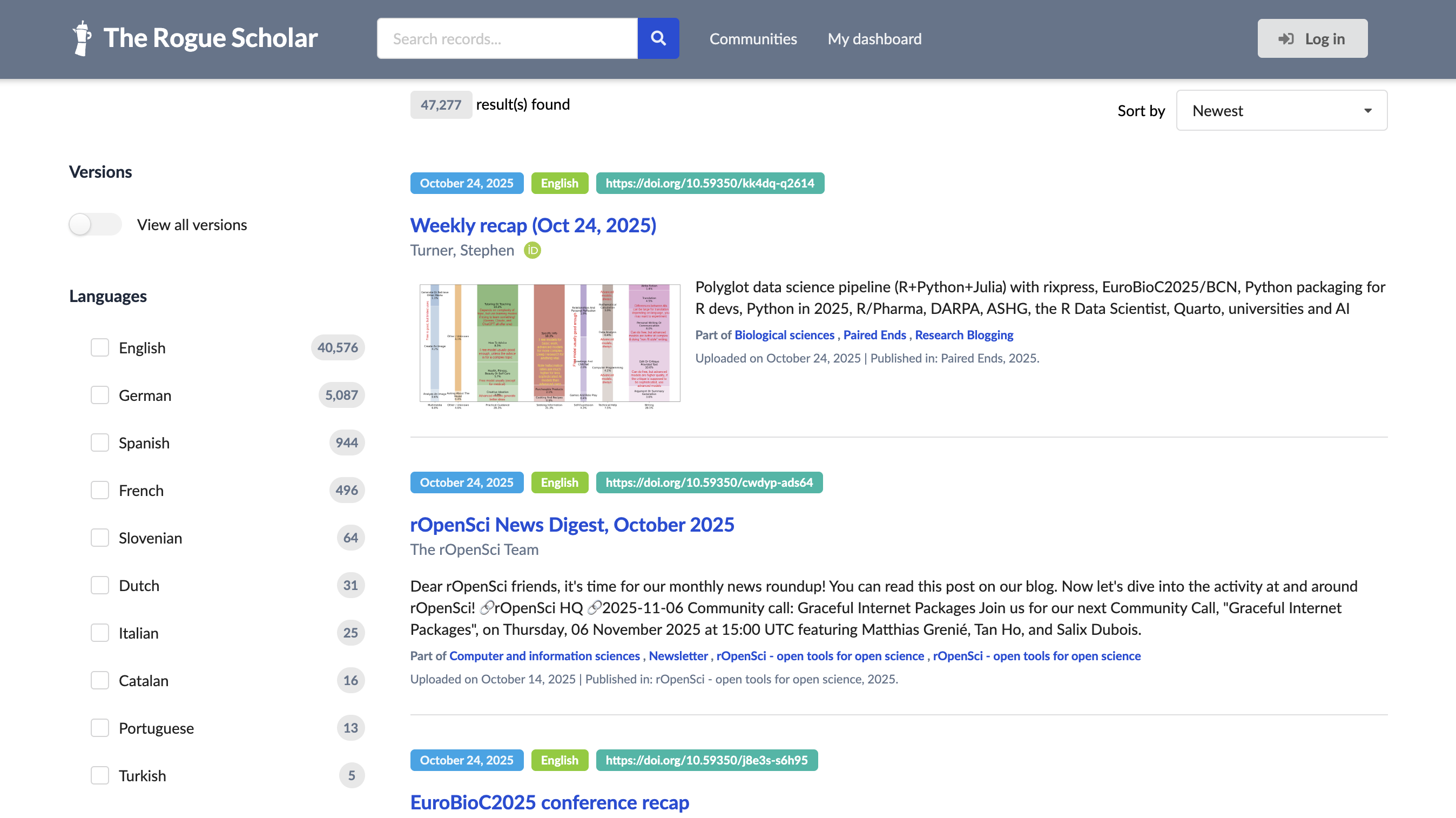Focus the Search records input field
The image size is (1456, 818).
507,38
